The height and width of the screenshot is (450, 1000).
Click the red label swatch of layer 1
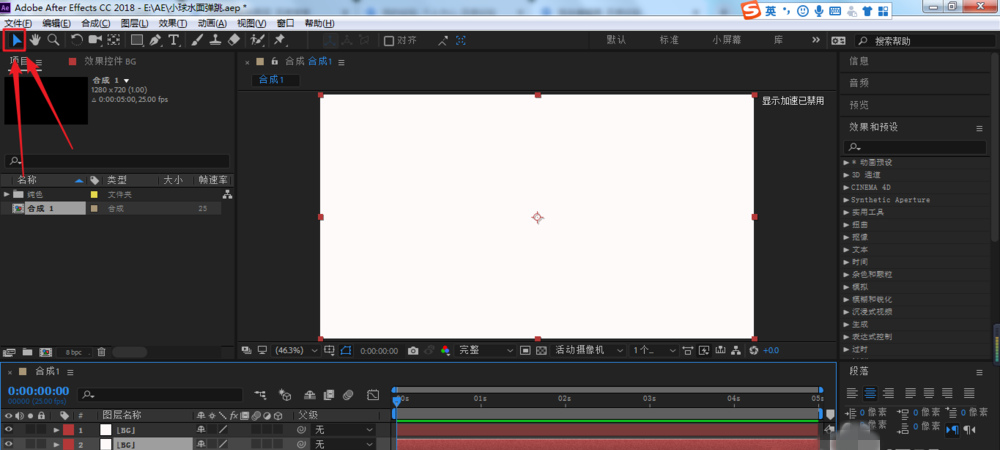pos(69,429)
